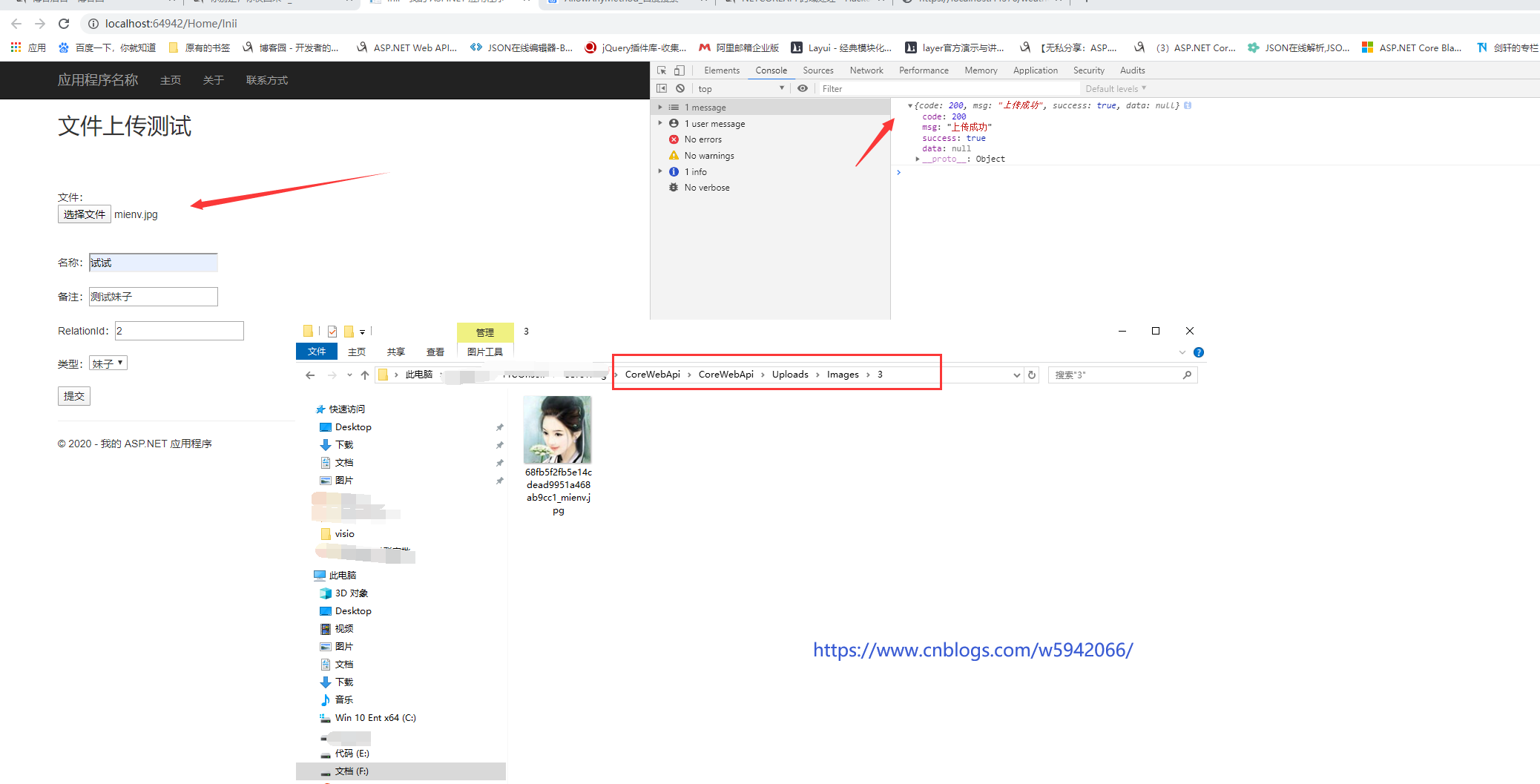
Task: Go up one folder in File Explorer
Action: (365, 375)
